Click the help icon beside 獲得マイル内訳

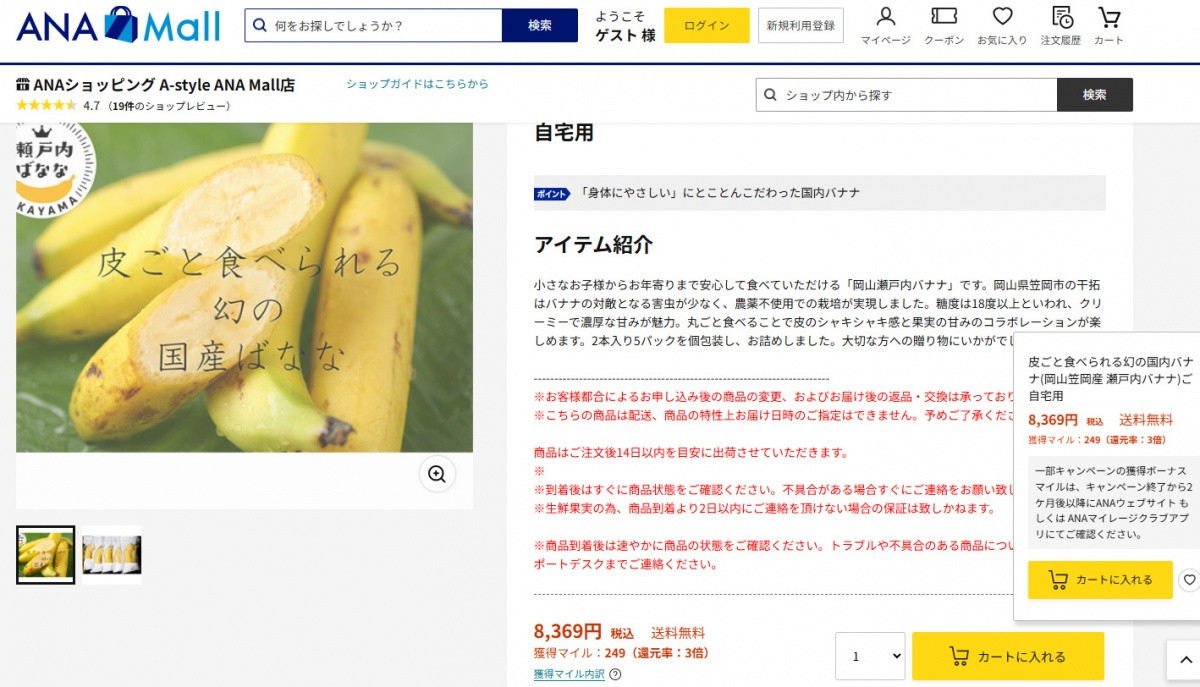[615, 674]
